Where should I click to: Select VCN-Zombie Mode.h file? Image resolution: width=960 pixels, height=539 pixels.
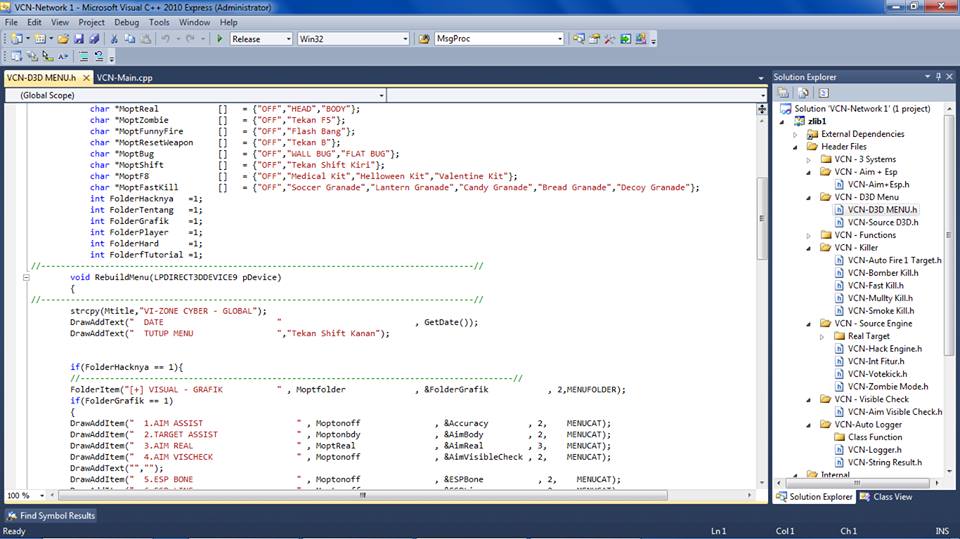tap(888, 387)
